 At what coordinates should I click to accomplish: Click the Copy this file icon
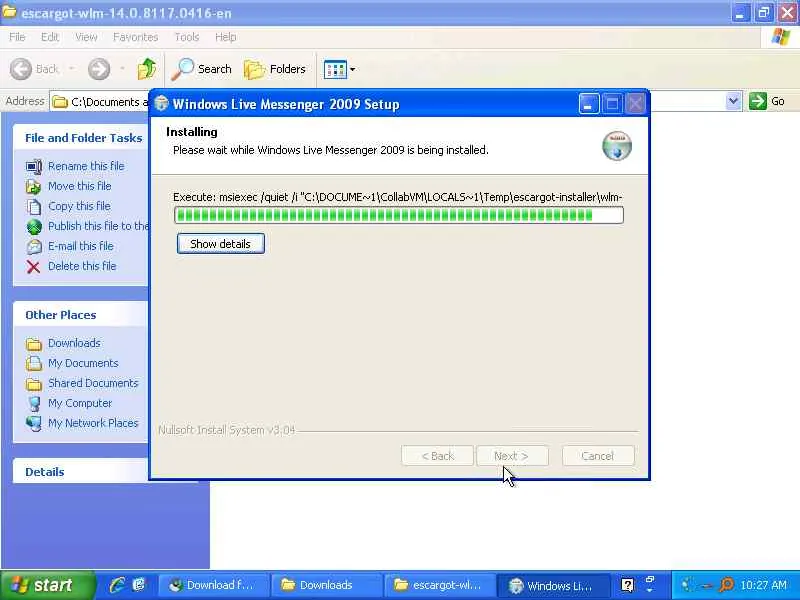coord(34,207)
